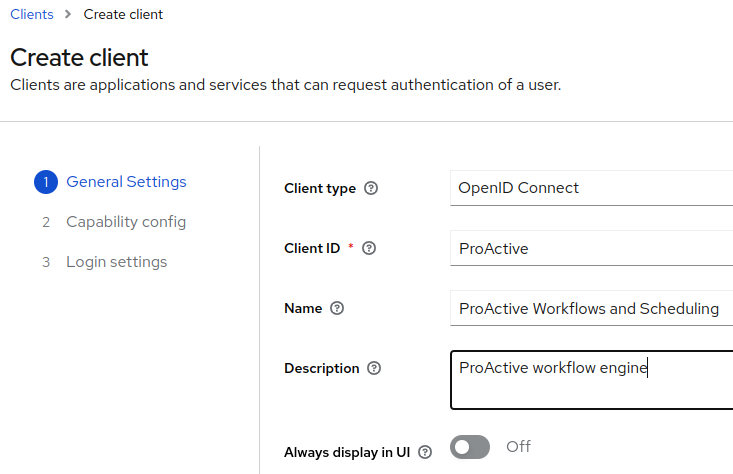
Task: Toggle the Always display in UI switch
Action: point(470,447)
